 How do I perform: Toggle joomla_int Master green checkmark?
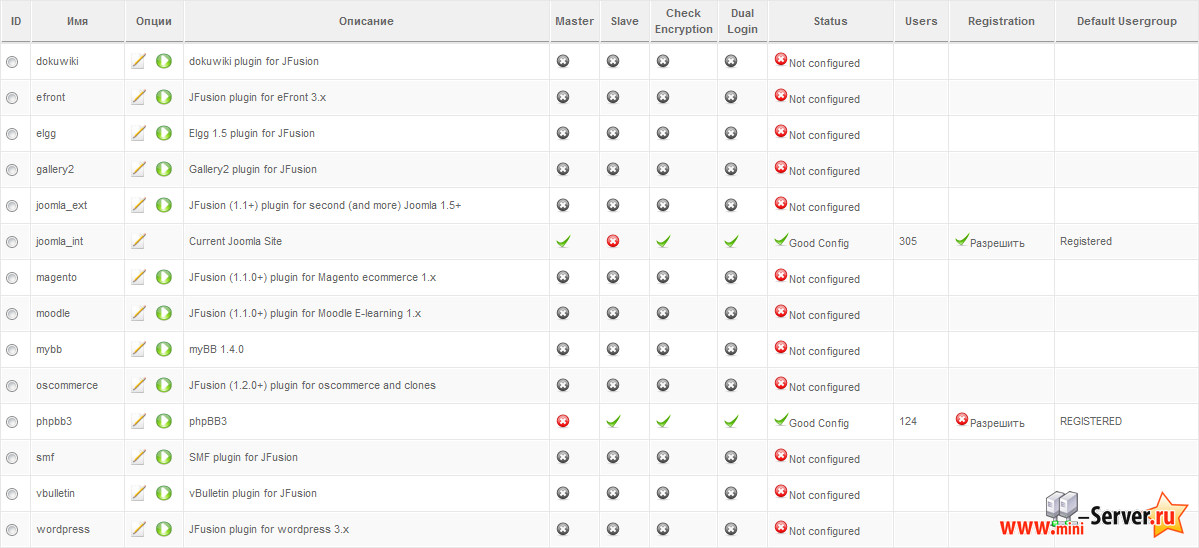(x=563, y=241)
